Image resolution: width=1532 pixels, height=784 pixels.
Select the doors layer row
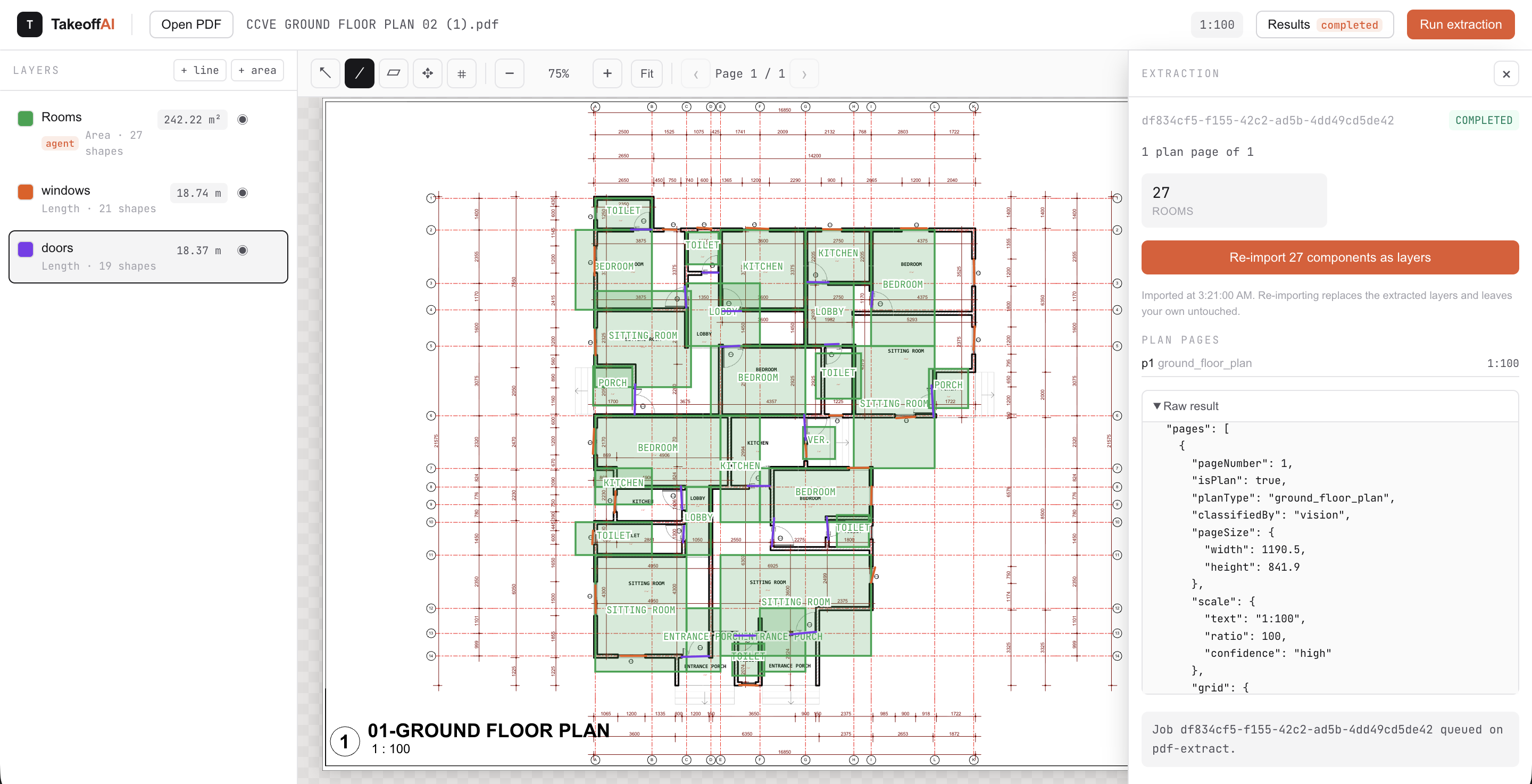149,257
